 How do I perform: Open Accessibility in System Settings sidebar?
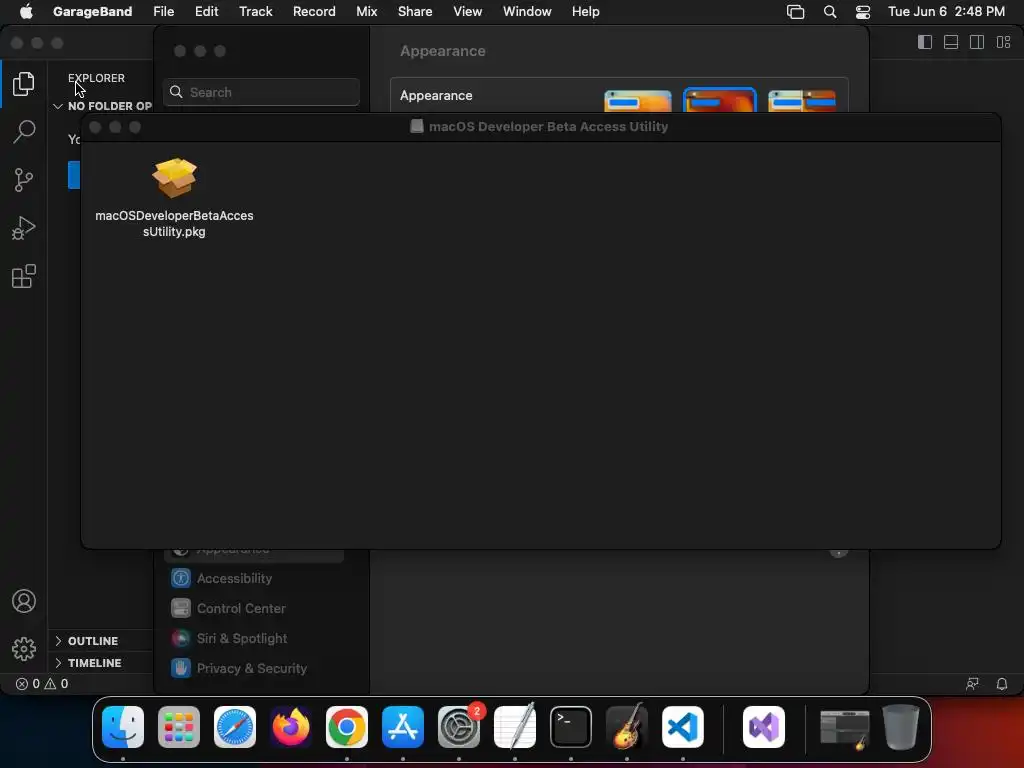[x=255, y=578]
